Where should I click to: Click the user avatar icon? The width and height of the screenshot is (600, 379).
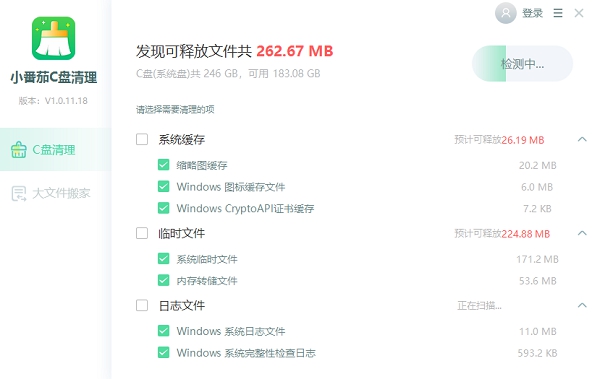505,13
